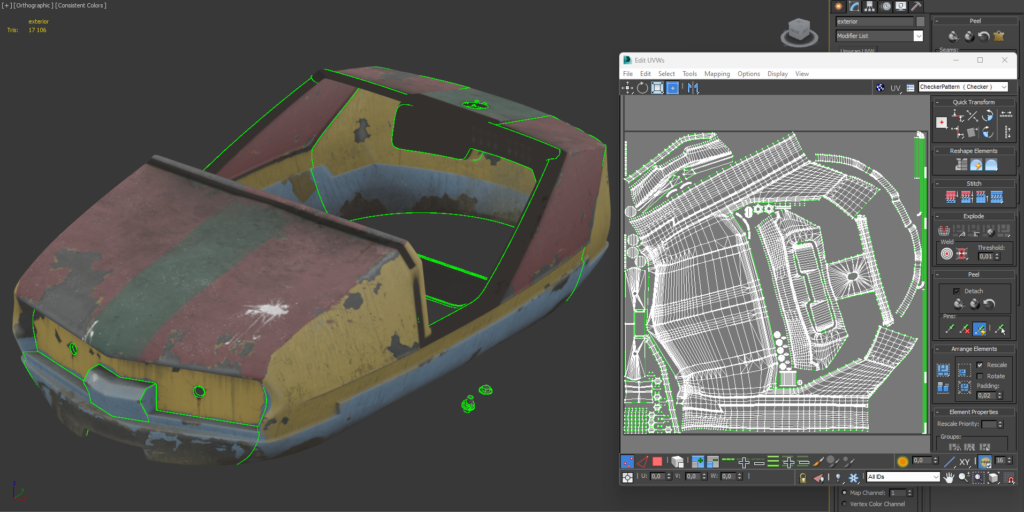Select the Move tool in UV editor toolbar

tap(627, 88)
